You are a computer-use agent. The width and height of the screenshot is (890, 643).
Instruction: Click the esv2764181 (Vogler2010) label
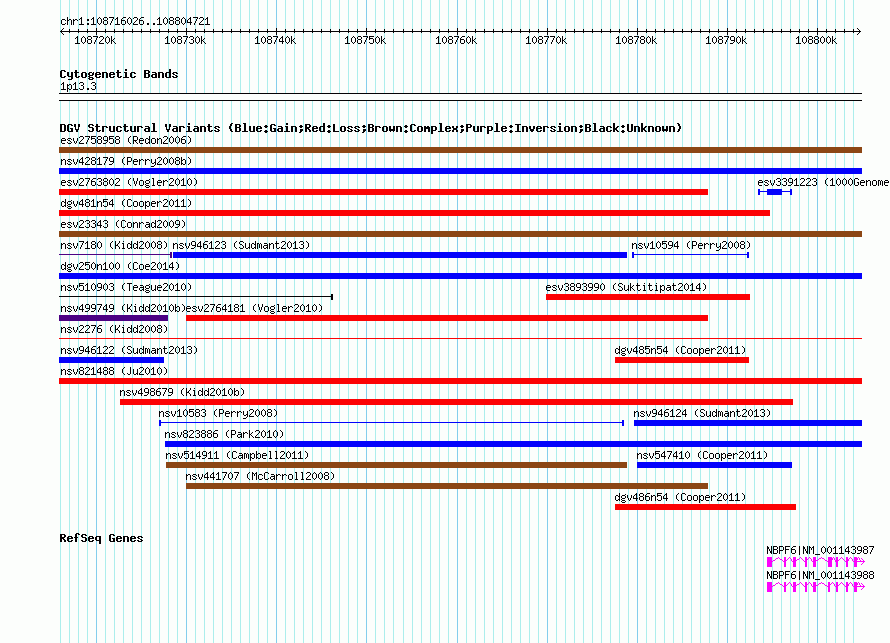pos(254,308)
